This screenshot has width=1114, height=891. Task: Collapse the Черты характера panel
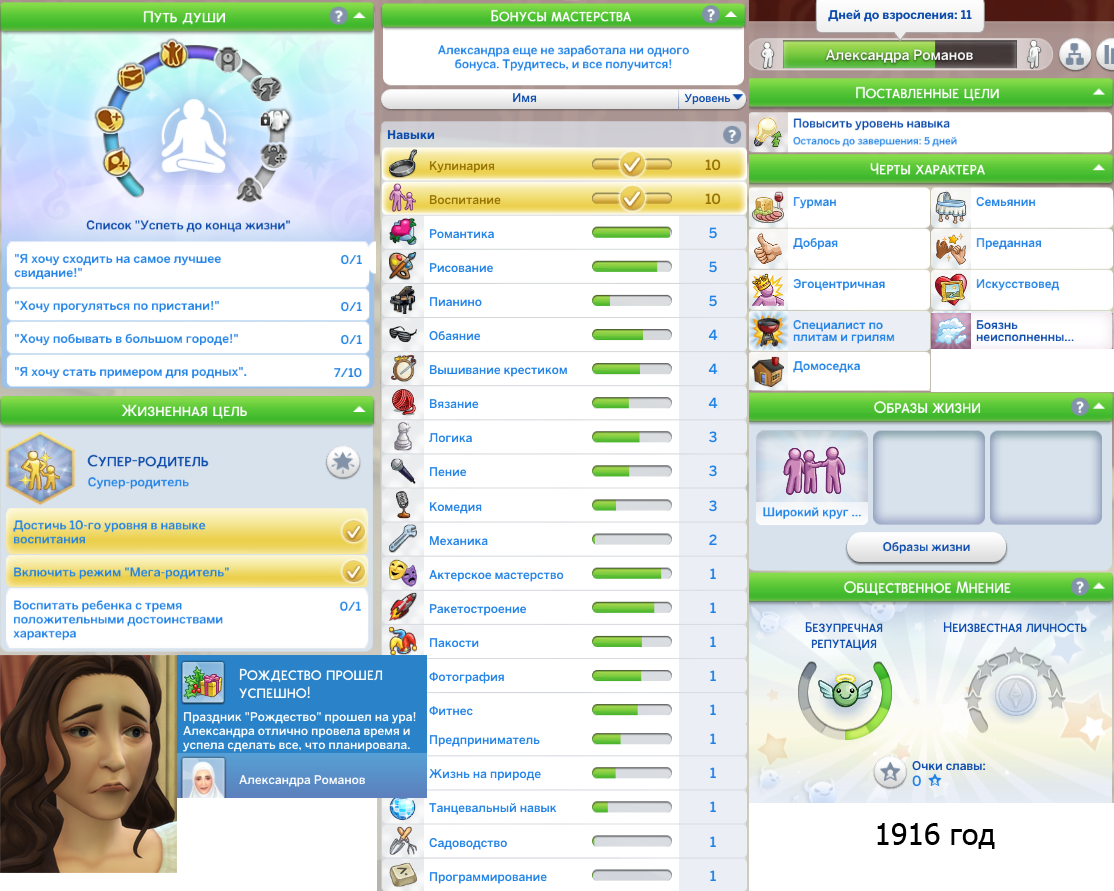1099,169
